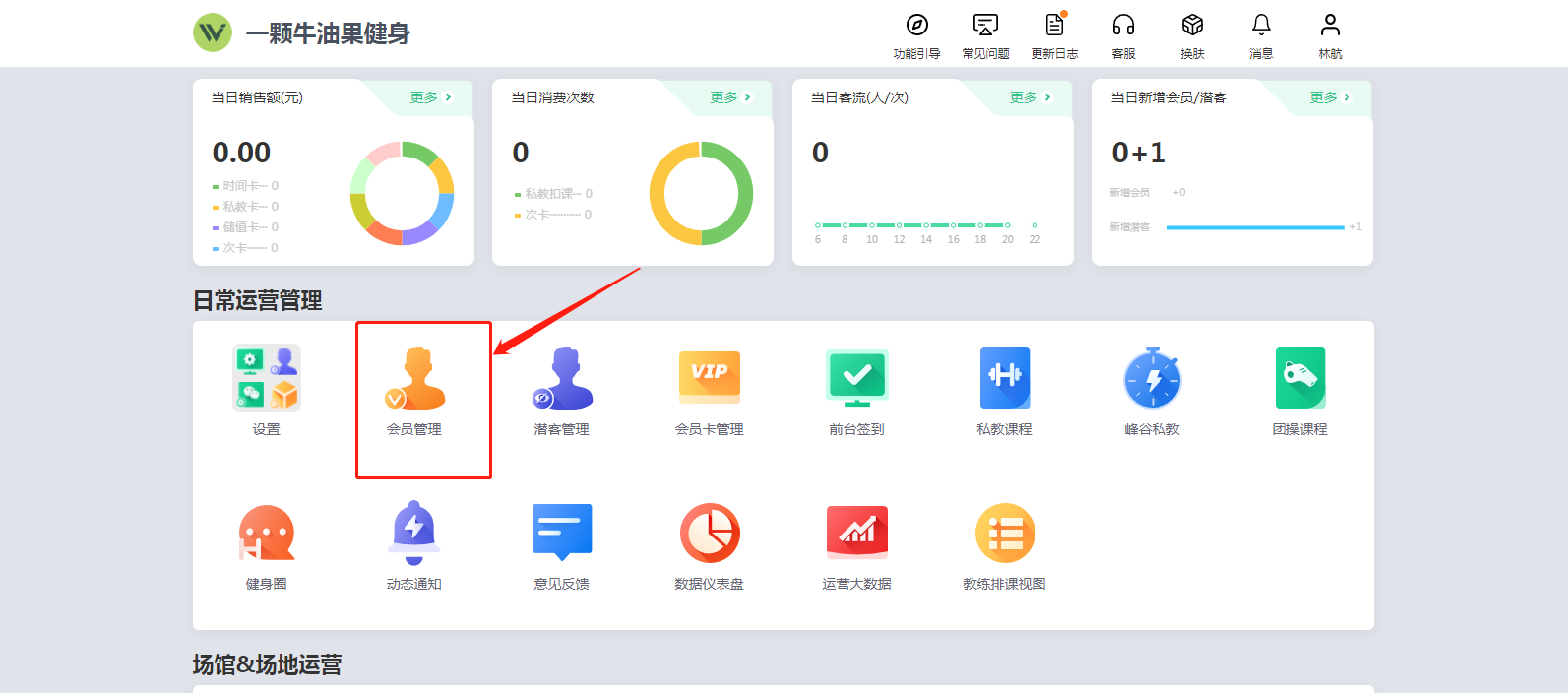Open the 教练排课视图 list icon
This screenshot has width=1568, height=693.
[x=1004, y=534]
